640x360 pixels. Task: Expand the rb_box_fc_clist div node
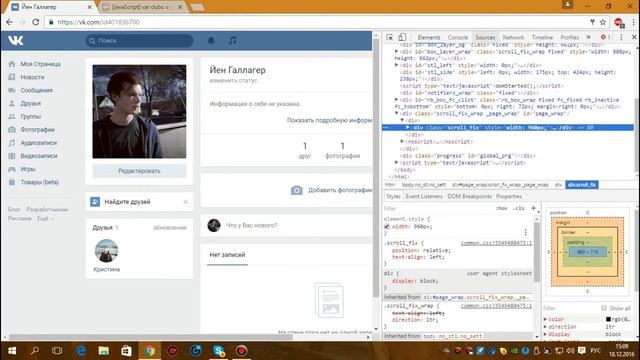(396, 100)
